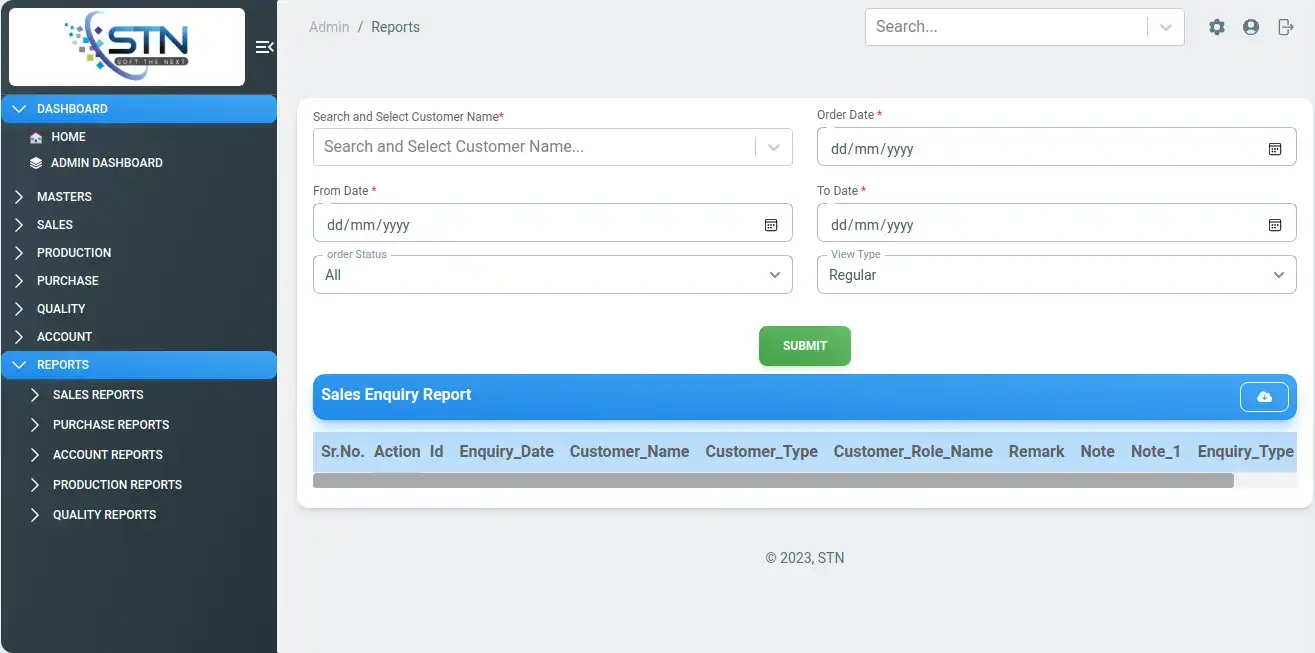This screenshot has height=653, width=1315.
Task: Open the order Status dropdown
Action: coord(552,275)
